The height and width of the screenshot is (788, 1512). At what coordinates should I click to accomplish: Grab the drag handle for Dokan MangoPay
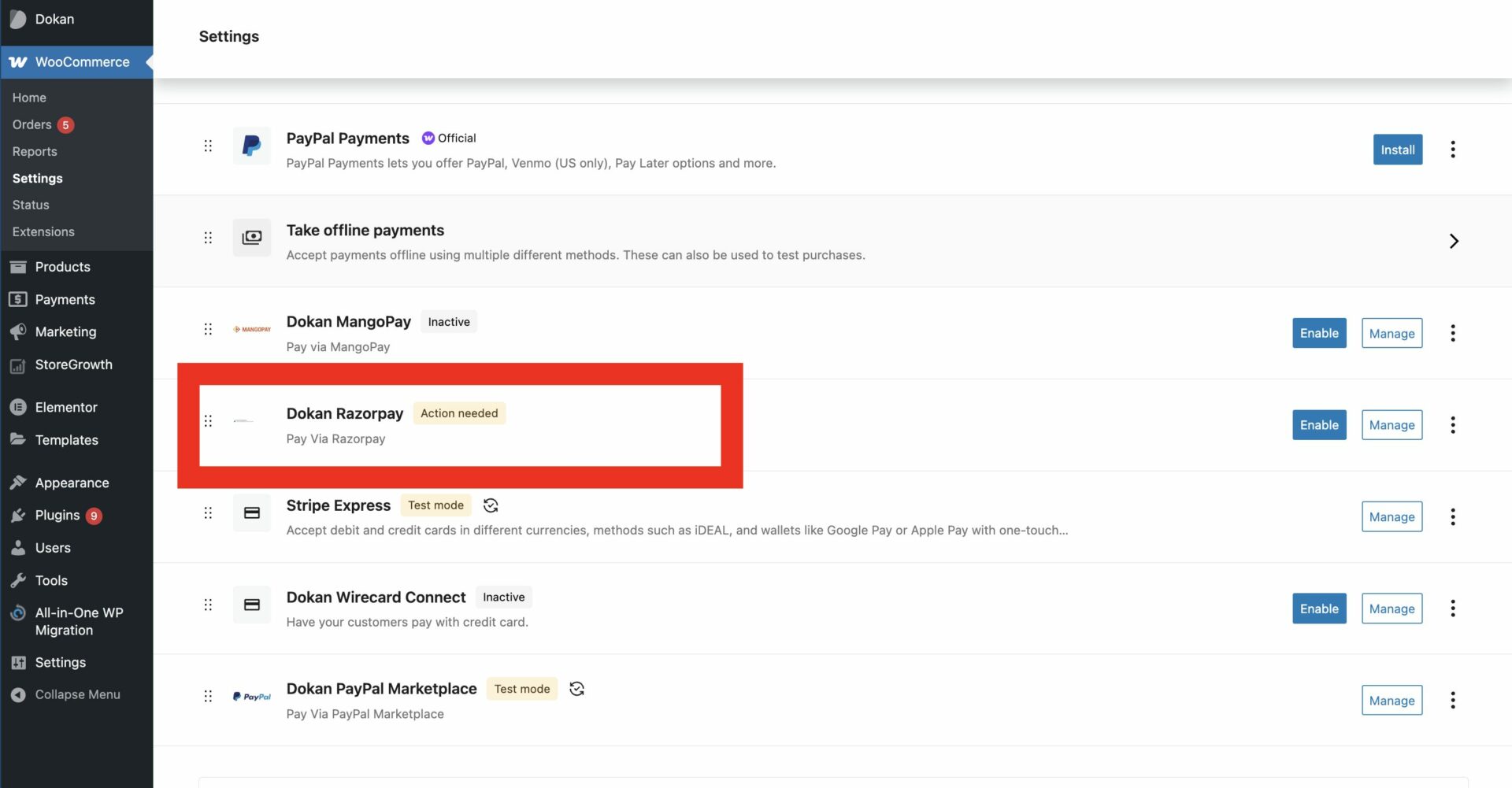(208, 329)
